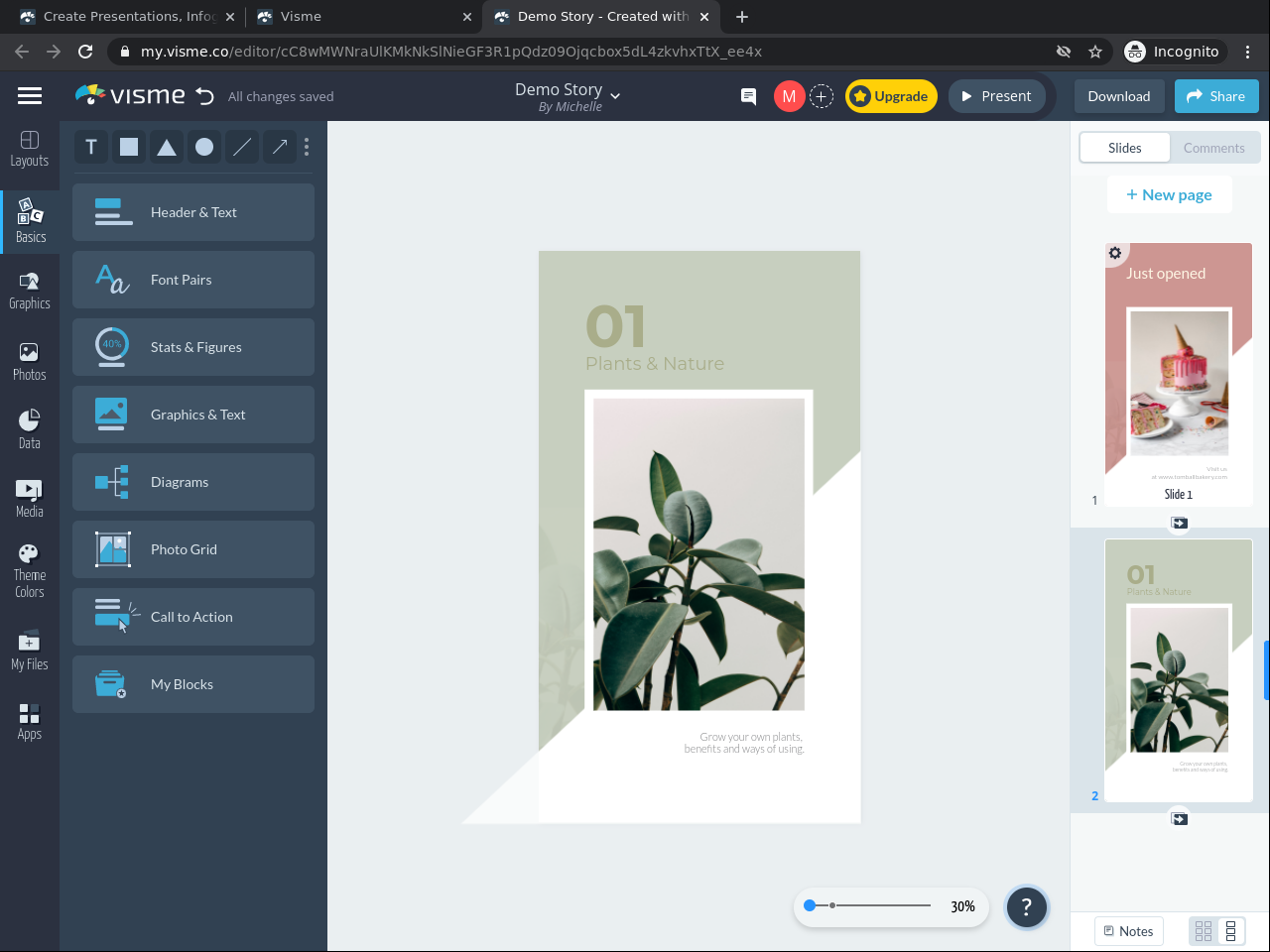Expand the Photo Grid block category

(x=193, y=549)
